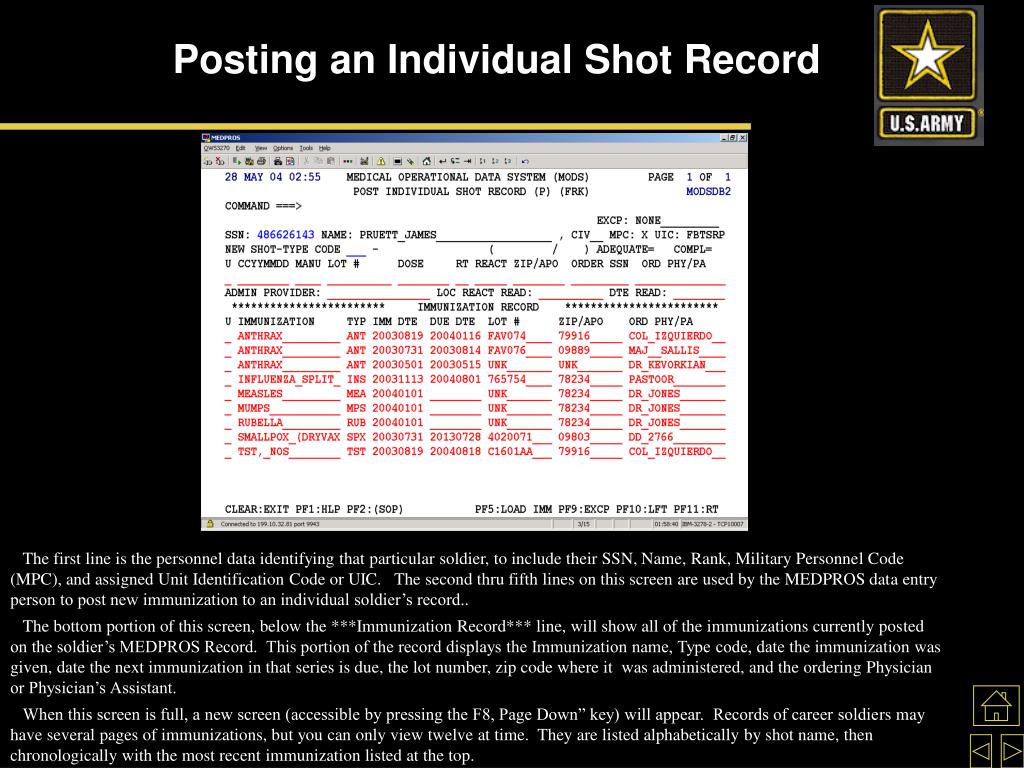This screenshot has width=1024, height=768.
Task: Click lot number FAV074
Action: pyautogui.click(x=507, y=336)
